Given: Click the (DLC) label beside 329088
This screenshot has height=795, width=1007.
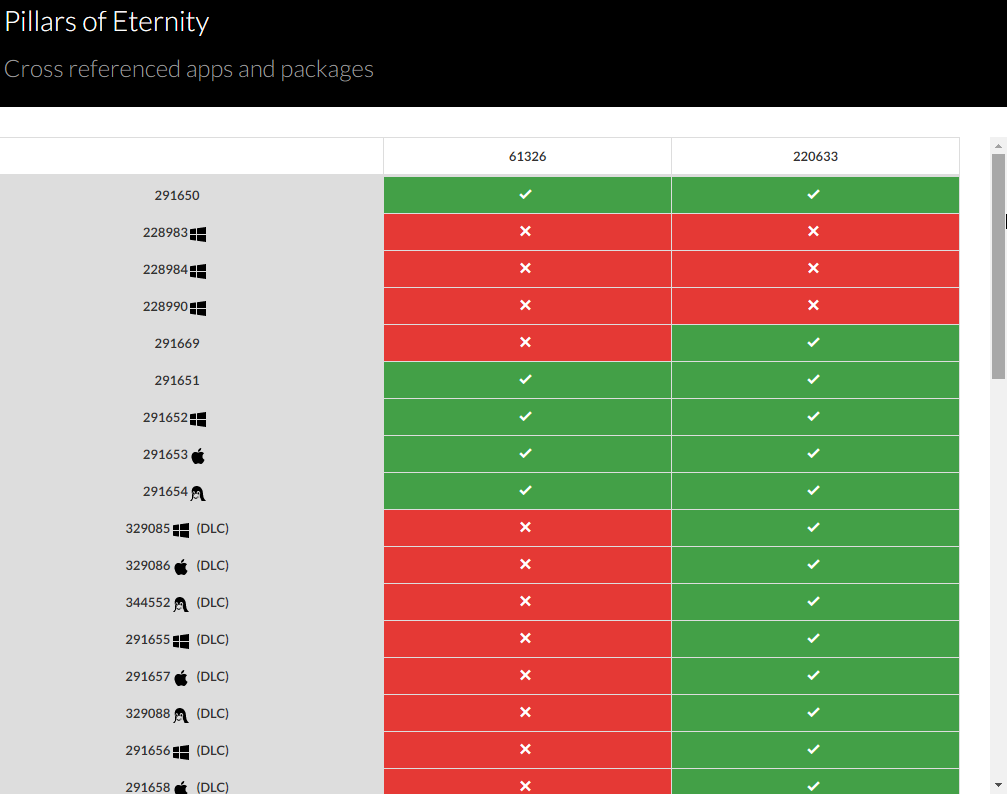Looking at the screenshot, I should coord(212,714).
